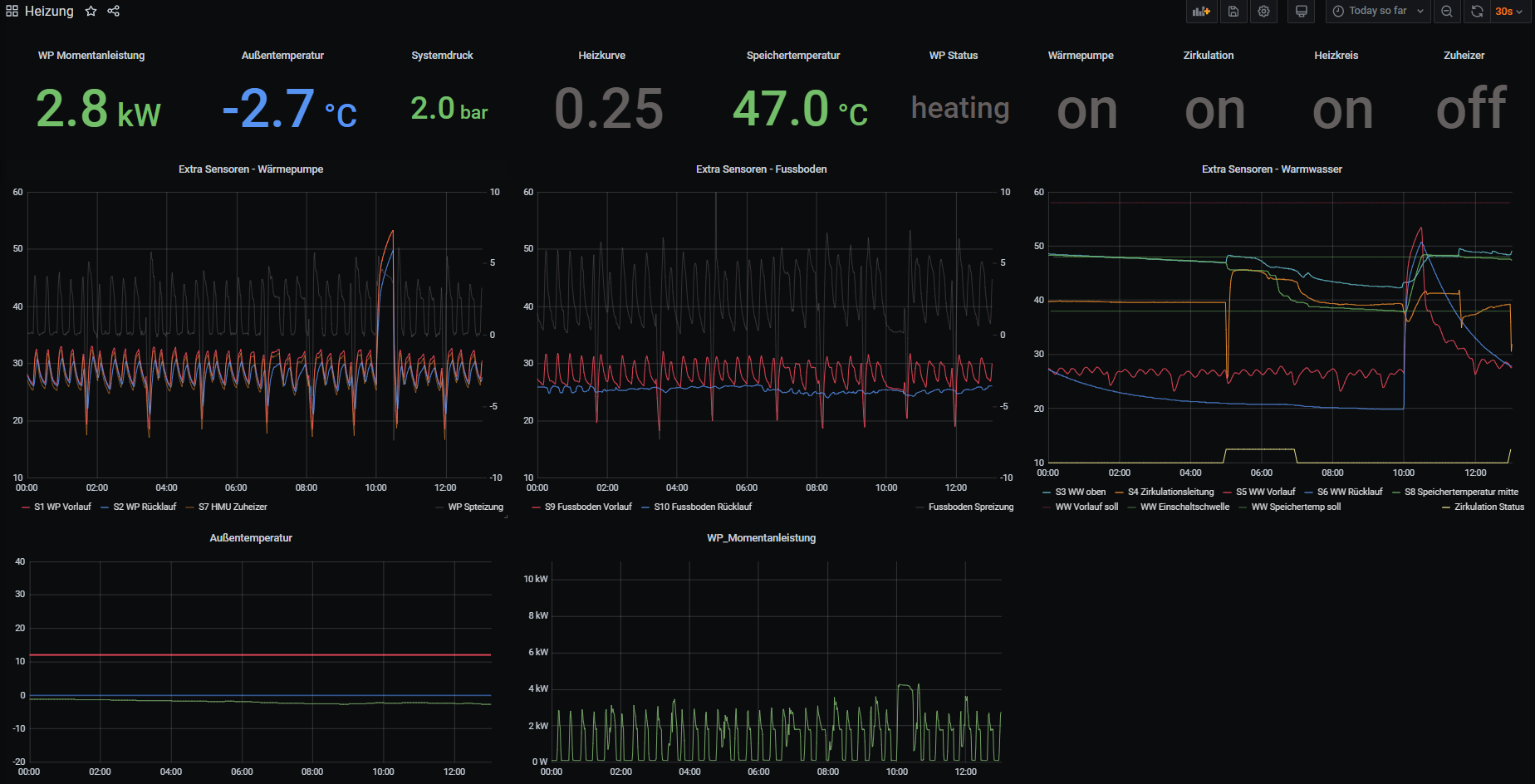The width and height of the screenshot is (1535, 784).
Task: Toggle S9 Fussboden Vorlauf legend series
Action: [x=588, y=507]
